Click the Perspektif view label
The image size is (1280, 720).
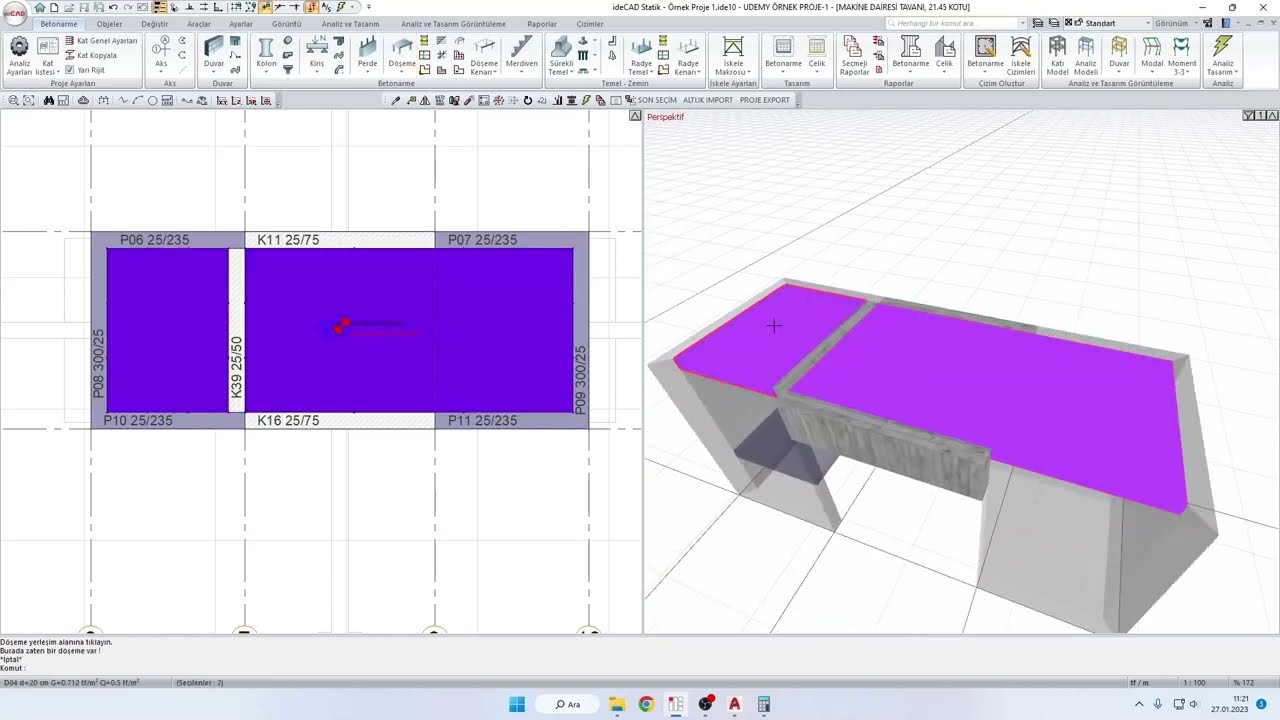666,117
